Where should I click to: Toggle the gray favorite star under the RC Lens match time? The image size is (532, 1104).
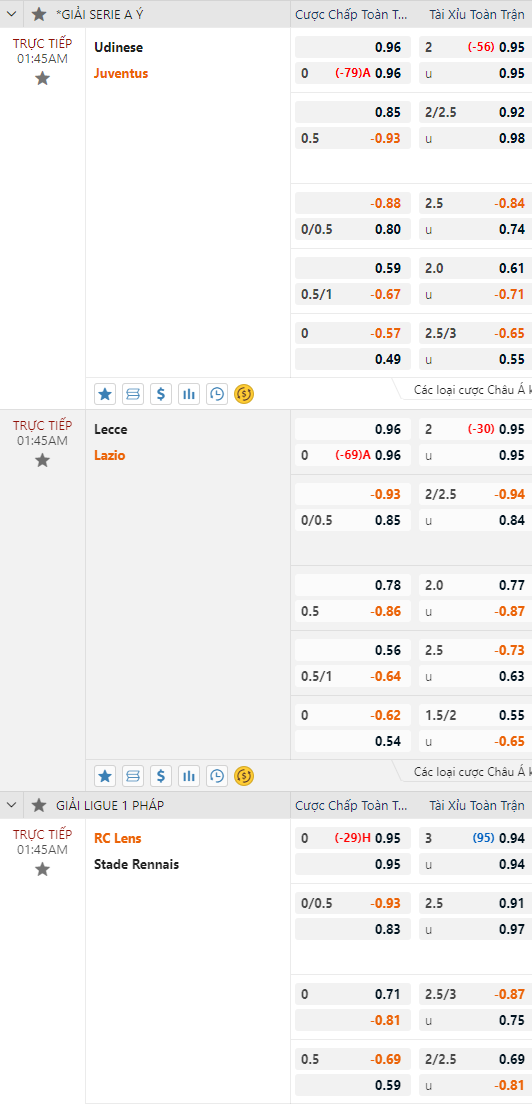tap(42, 869)
